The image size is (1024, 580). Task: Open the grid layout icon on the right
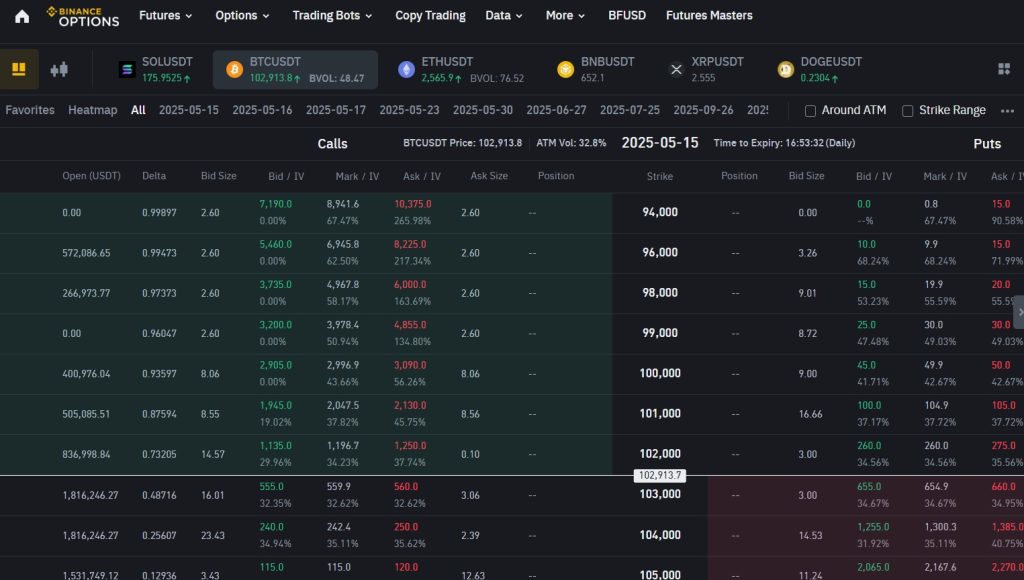1003,68
